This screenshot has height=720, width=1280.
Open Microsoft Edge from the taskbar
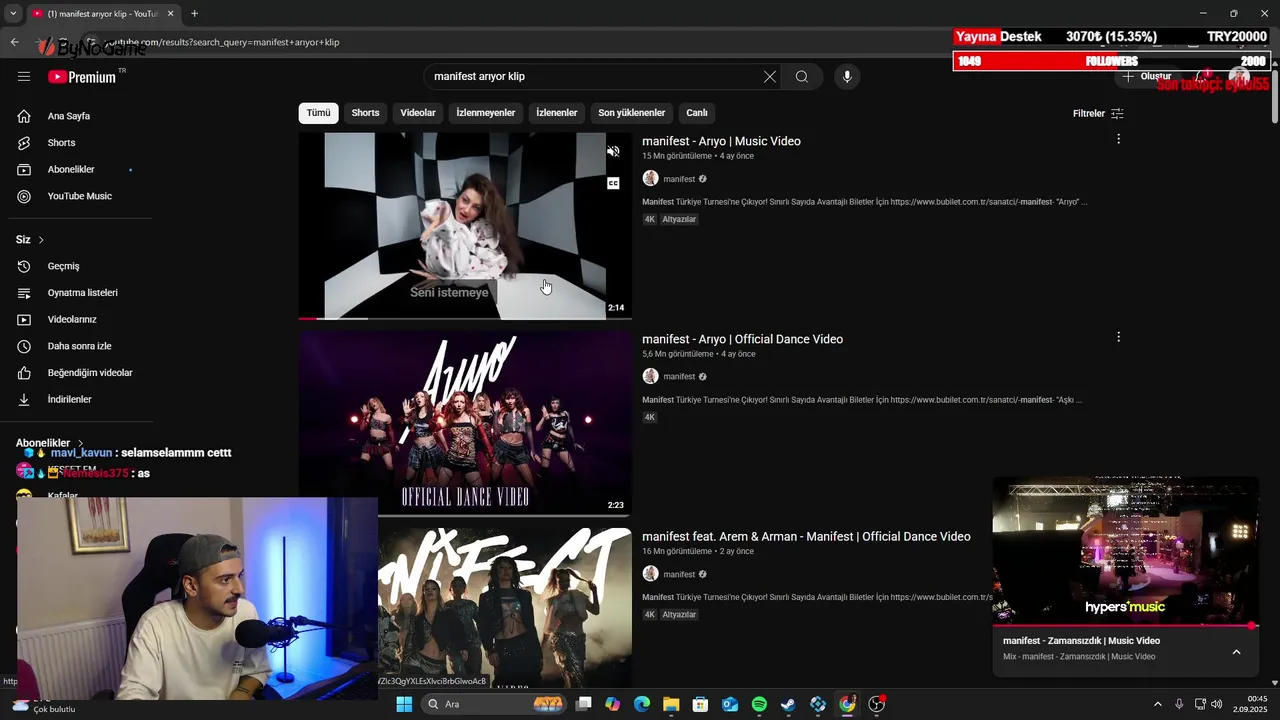[x=642, y=704]
